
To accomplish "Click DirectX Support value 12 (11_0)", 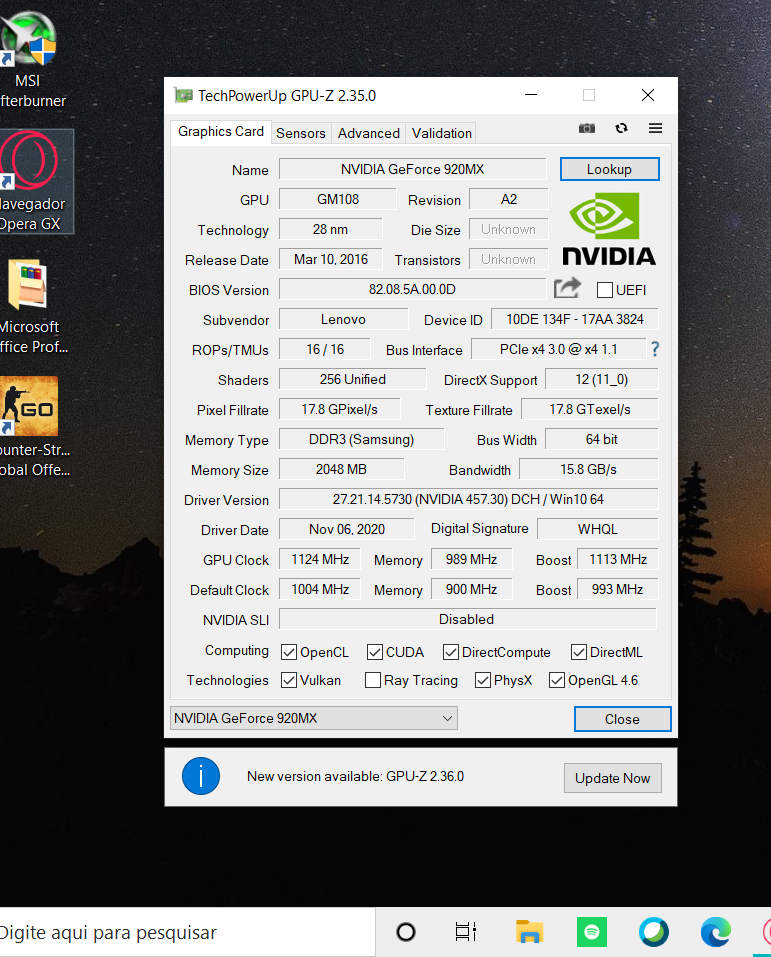I will pyautogui.click(x=601, y=379).
